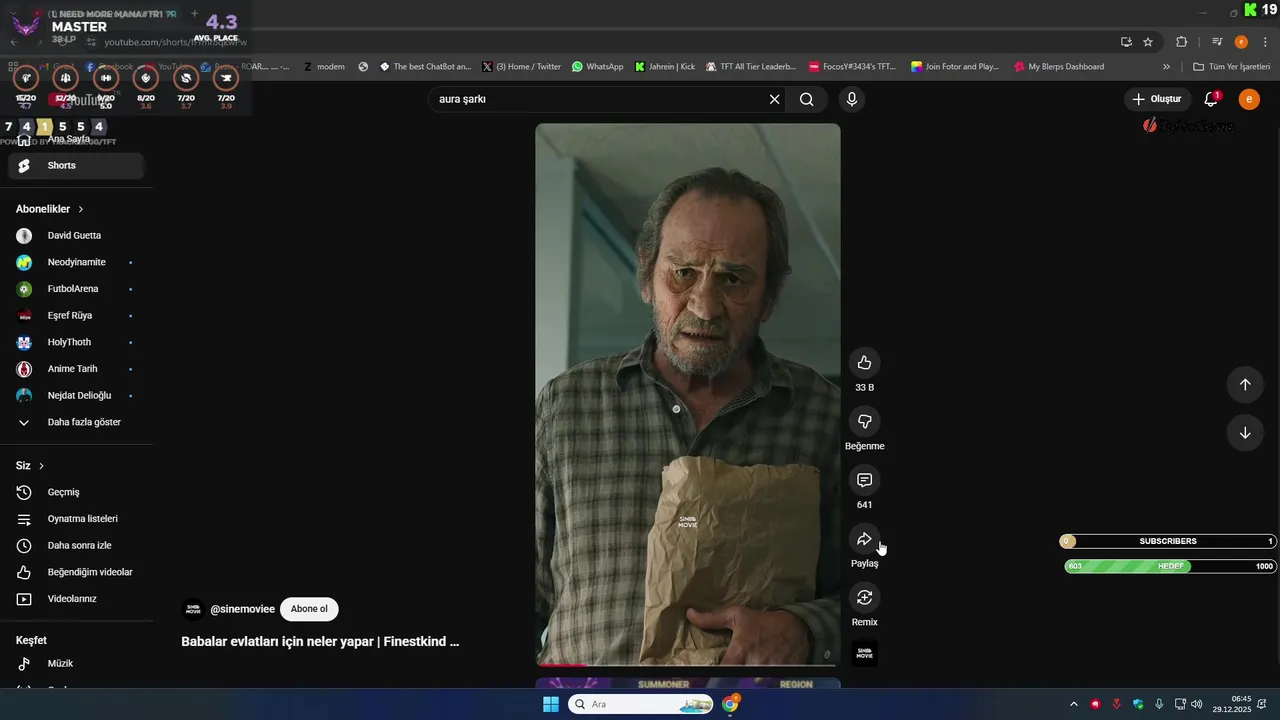Click the Abone ol subscribe button
The width and height of the screenshot is (1280, 720).
click(x=309, y=609)
